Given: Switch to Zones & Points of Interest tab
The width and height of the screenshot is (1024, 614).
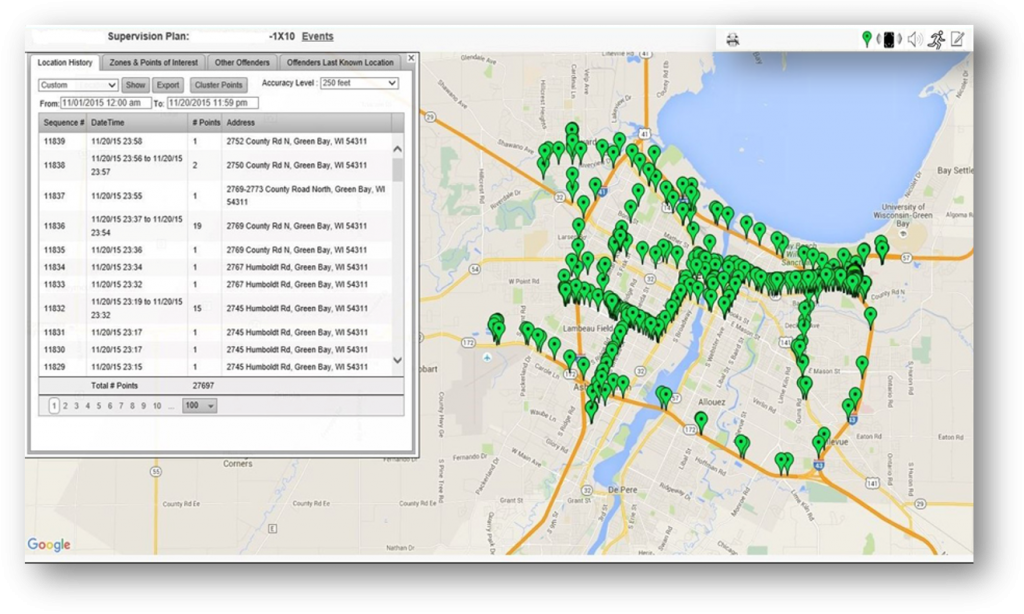Looking at the screenshot, I should pos(155,63).
